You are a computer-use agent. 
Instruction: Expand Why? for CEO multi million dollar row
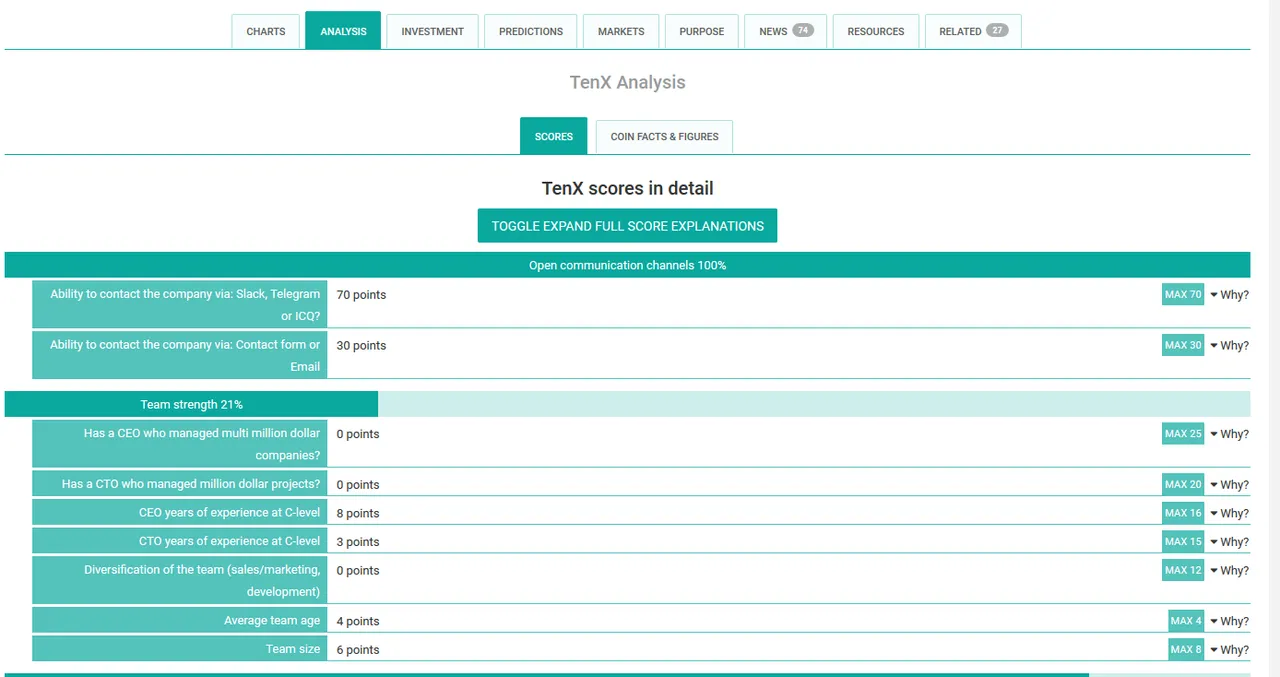1229,435
